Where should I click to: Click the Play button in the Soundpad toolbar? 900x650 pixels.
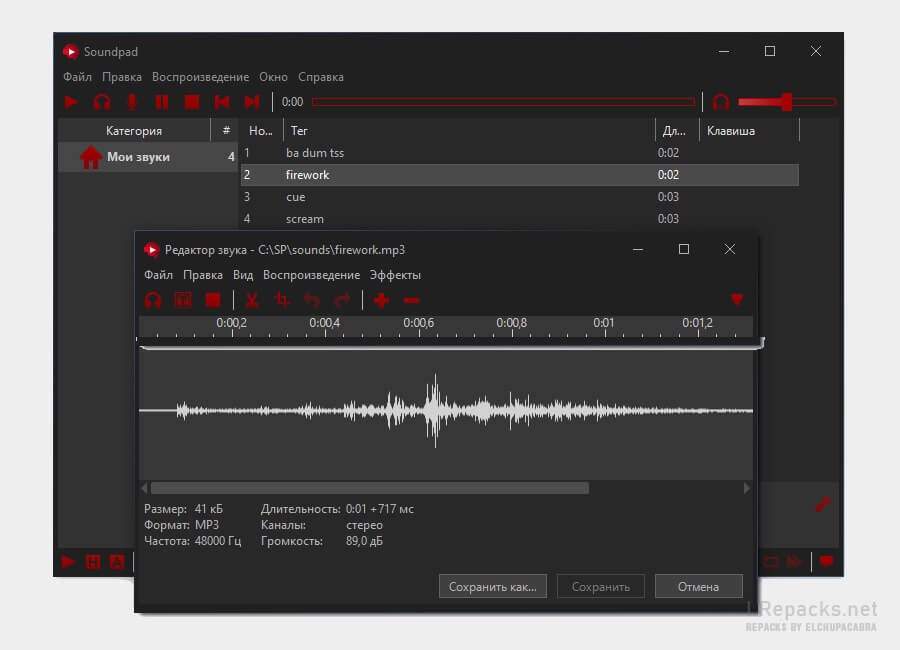[x=71, y=102]
